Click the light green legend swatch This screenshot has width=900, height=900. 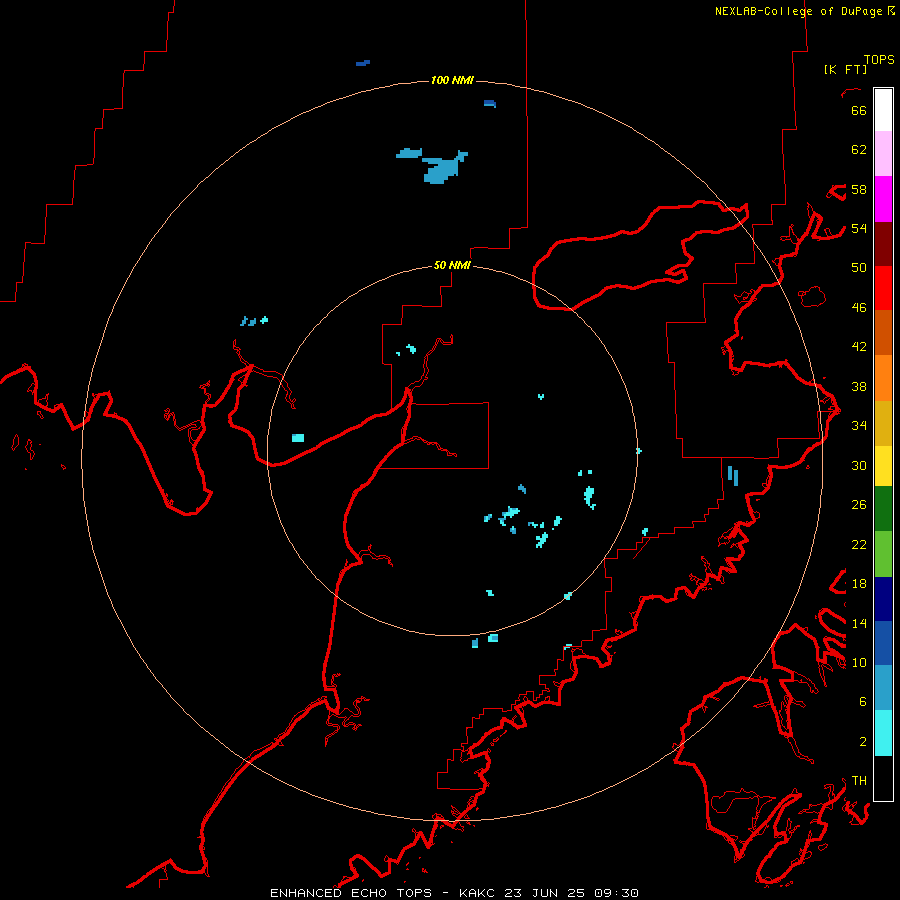coord(883,554)
